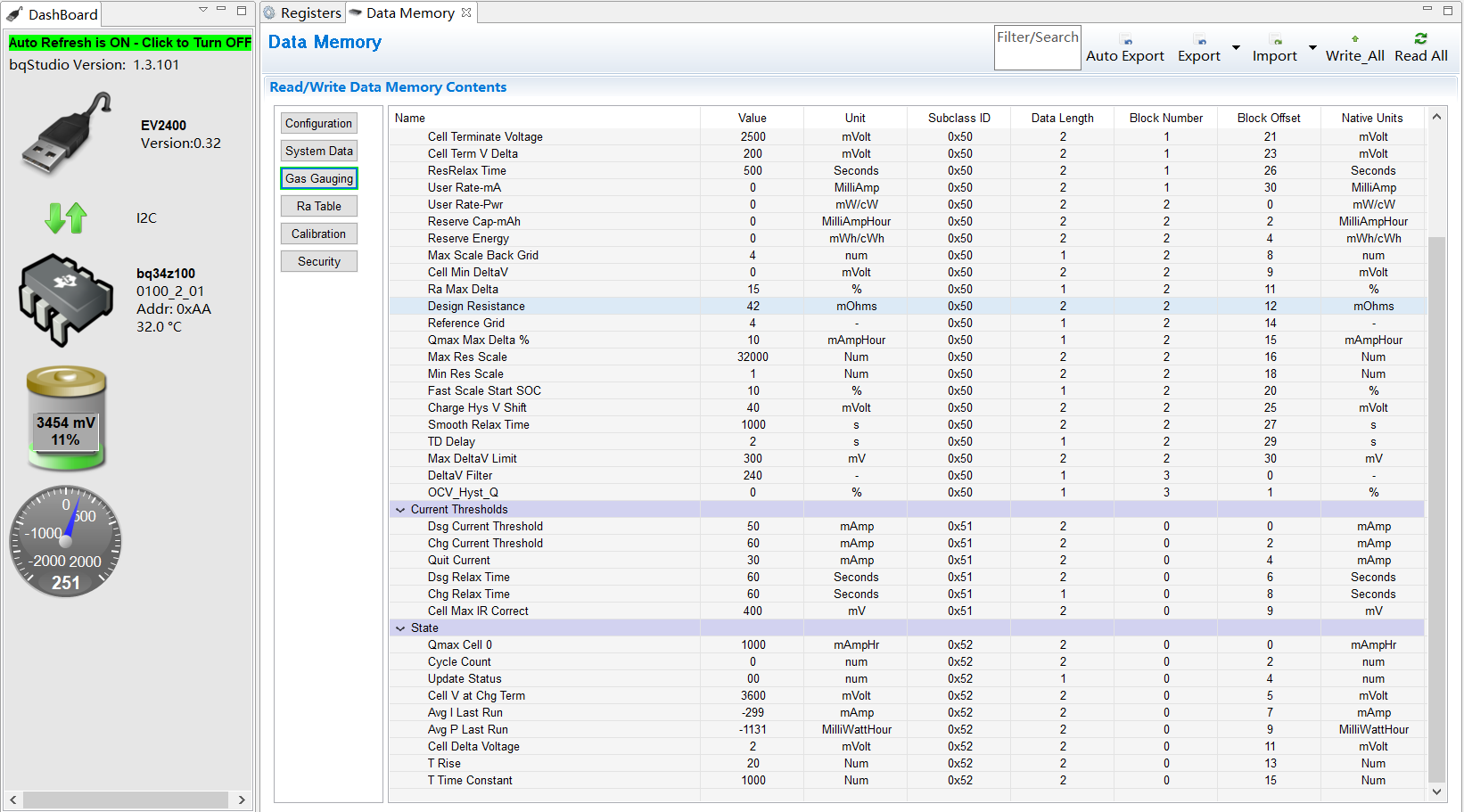Select the Cell V at Chg Term row
This screenshot has height=812, width=1464.
(x=907, y=695)
